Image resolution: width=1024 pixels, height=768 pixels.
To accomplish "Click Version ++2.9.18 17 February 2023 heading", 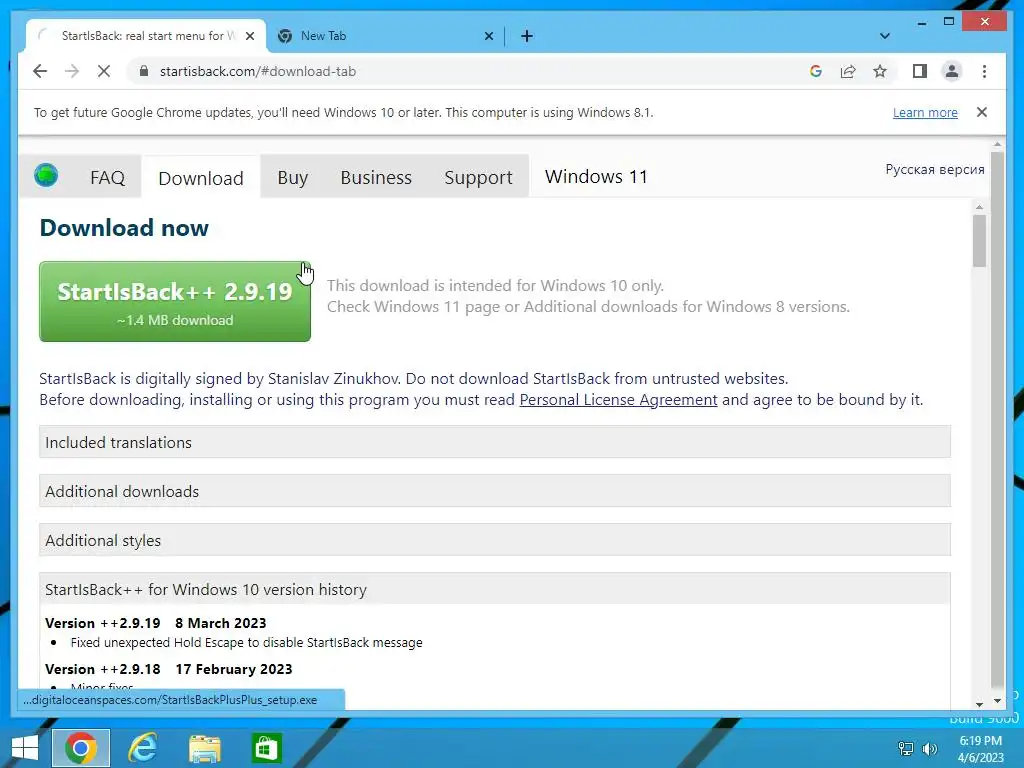I will click(x=168, y=669).
